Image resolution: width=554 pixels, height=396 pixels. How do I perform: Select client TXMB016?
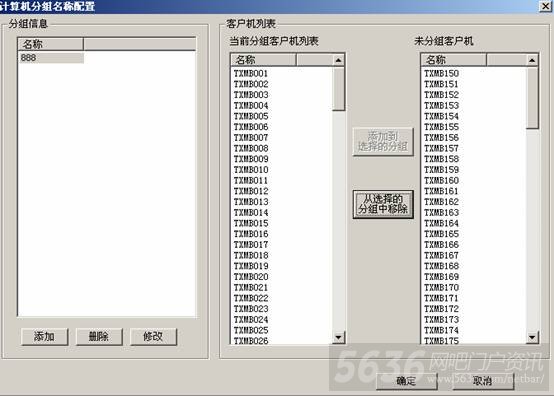pos(251,234)
